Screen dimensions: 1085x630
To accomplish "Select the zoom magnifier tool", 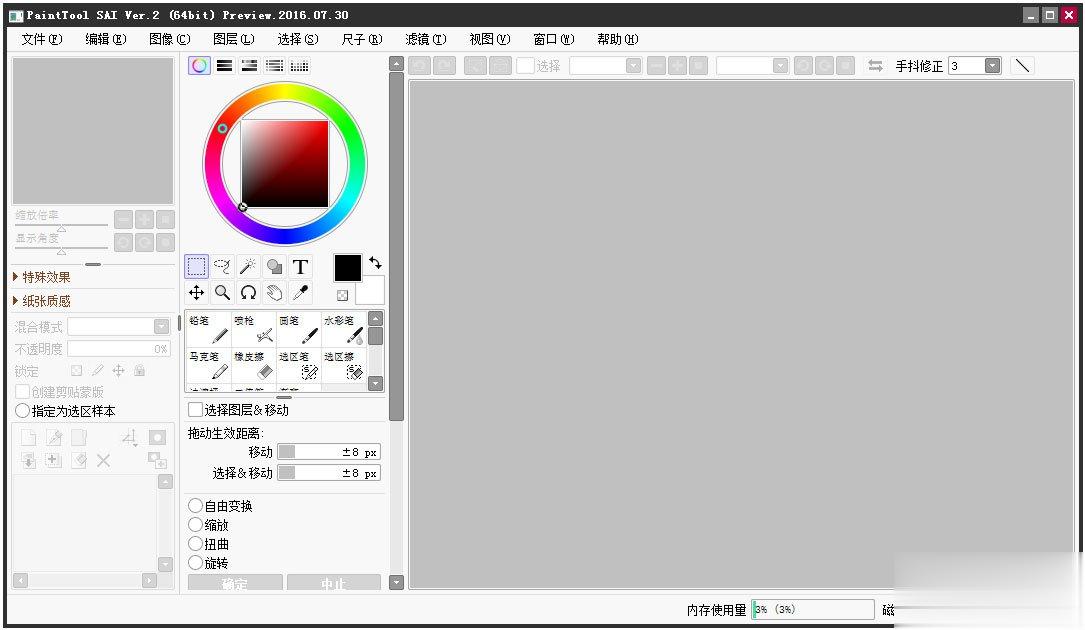I will (222, 293).
